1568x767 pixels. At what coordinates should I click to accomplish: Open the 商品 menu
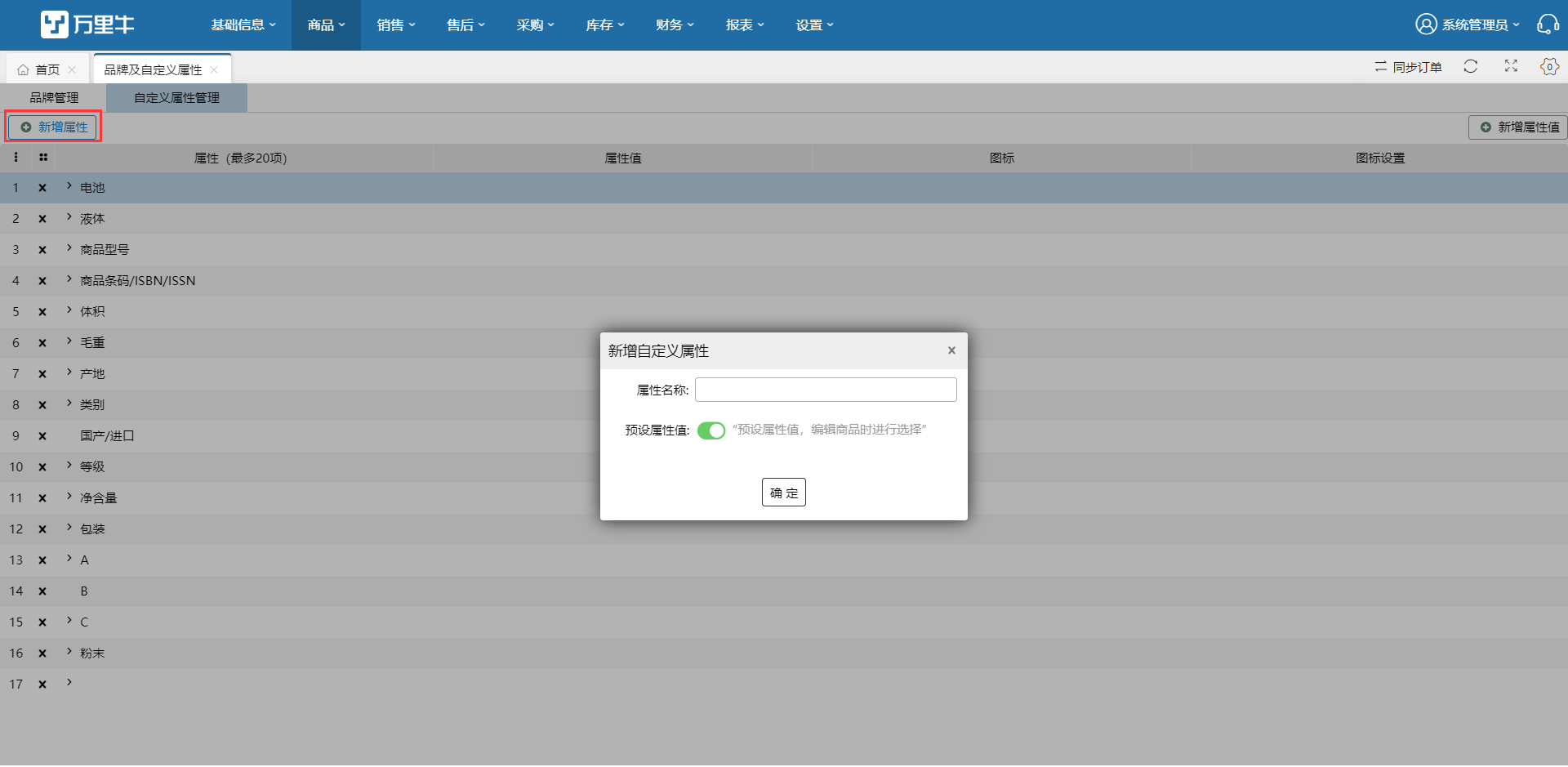coord(327,25)
